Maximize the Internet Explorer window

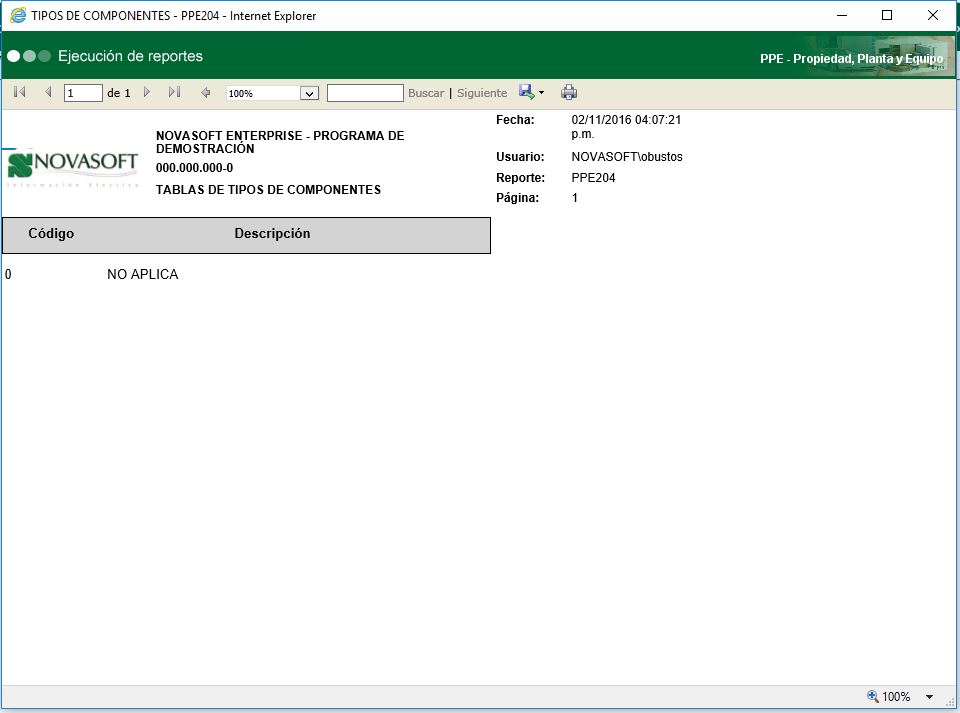[887, 15]
